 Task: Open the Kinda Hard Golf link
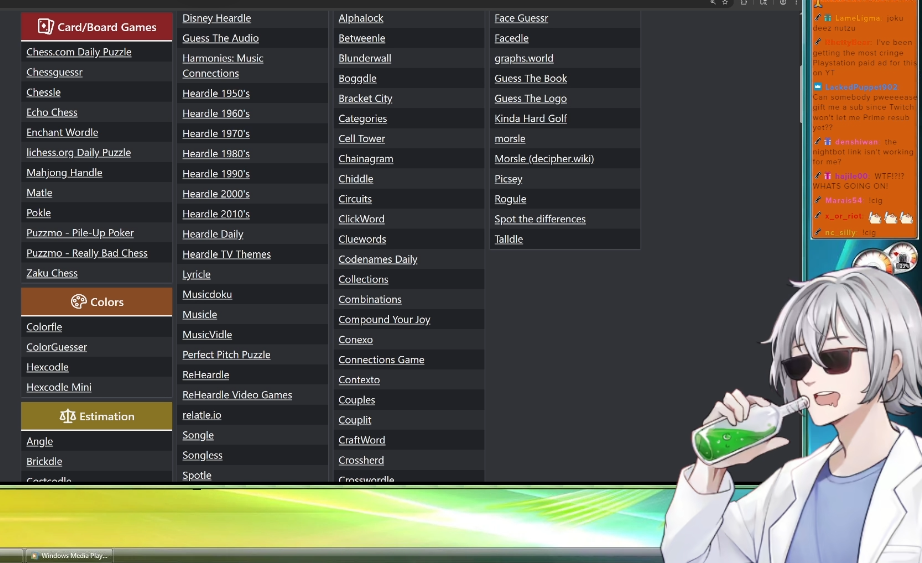(530, 119)
